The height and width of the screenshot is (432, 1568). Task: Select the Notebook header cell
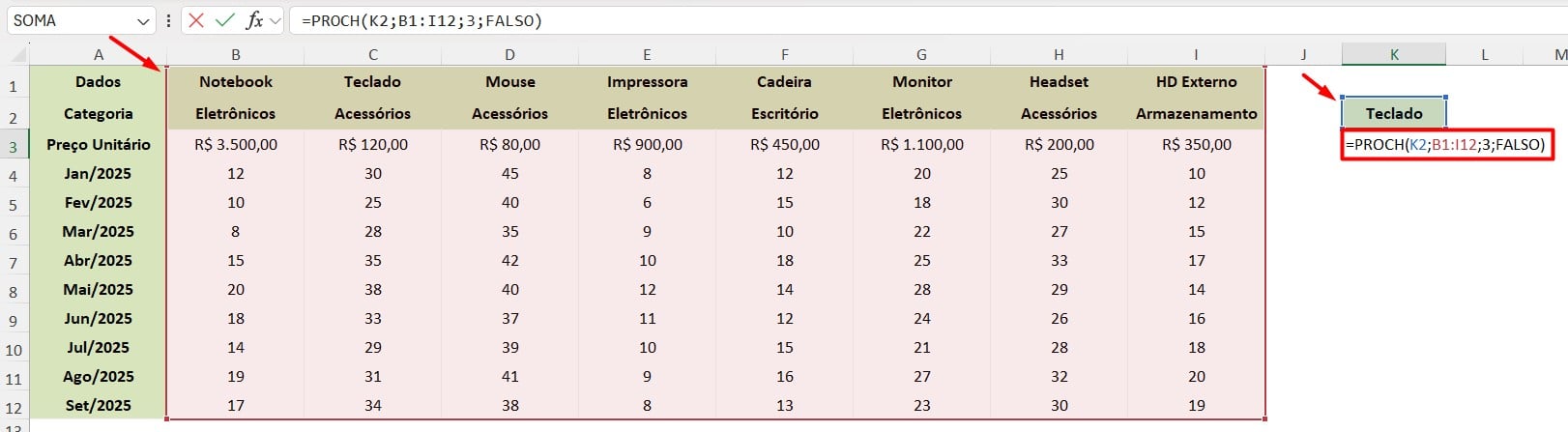pyautogui.click(x=236, y=82)
